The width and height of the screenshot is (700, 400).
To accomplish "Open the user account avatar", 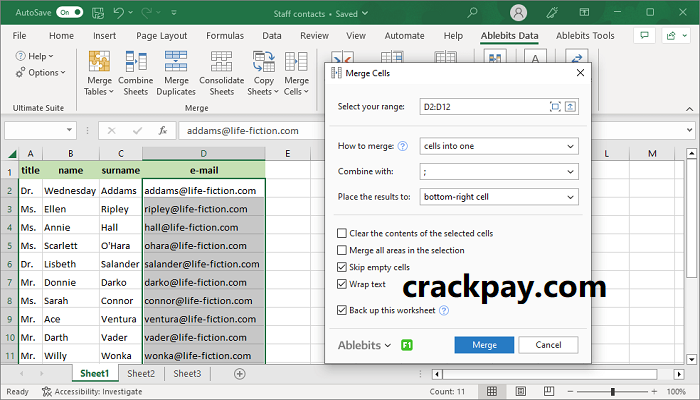I will coord(518,13).
